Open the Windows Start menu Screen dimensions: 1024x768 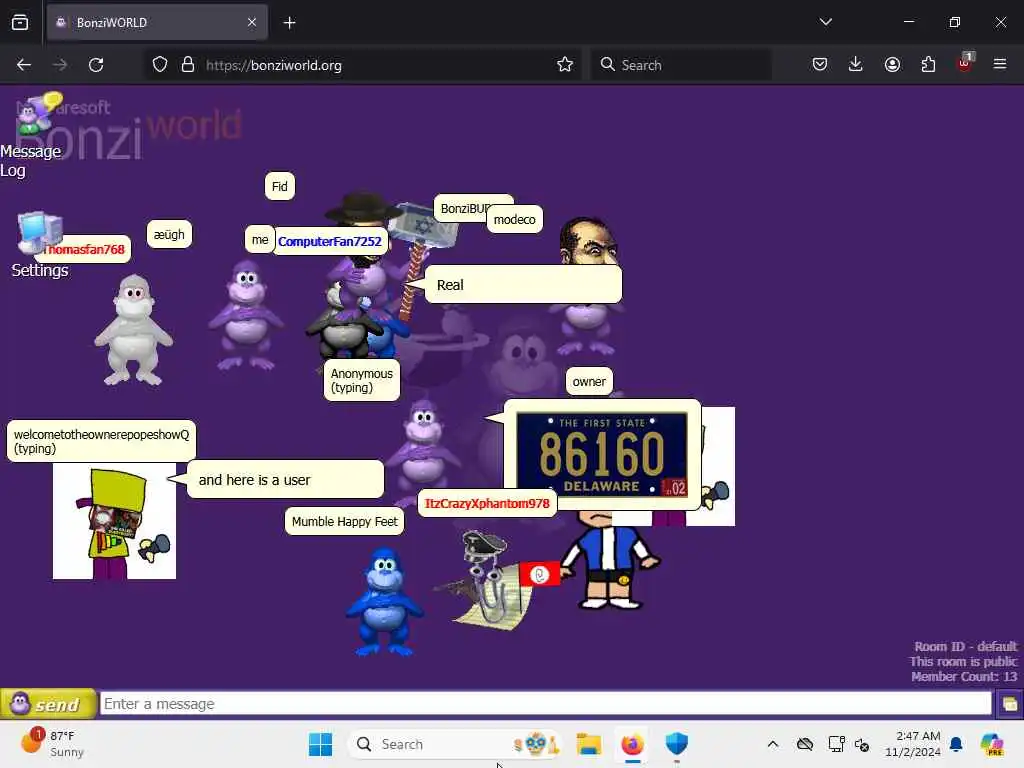click(320, 744)
